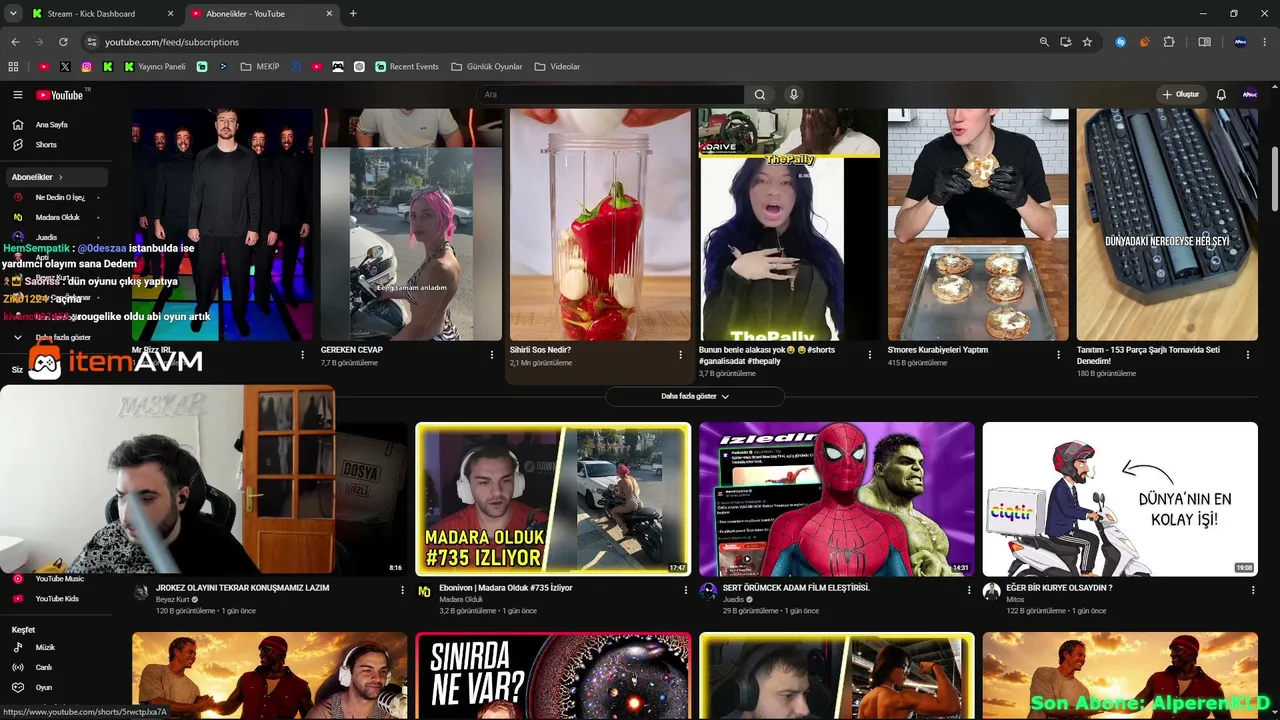Open the Ne Dedin O İşe channel subscription
The image size is (1280, 720).
click(55, 197)
